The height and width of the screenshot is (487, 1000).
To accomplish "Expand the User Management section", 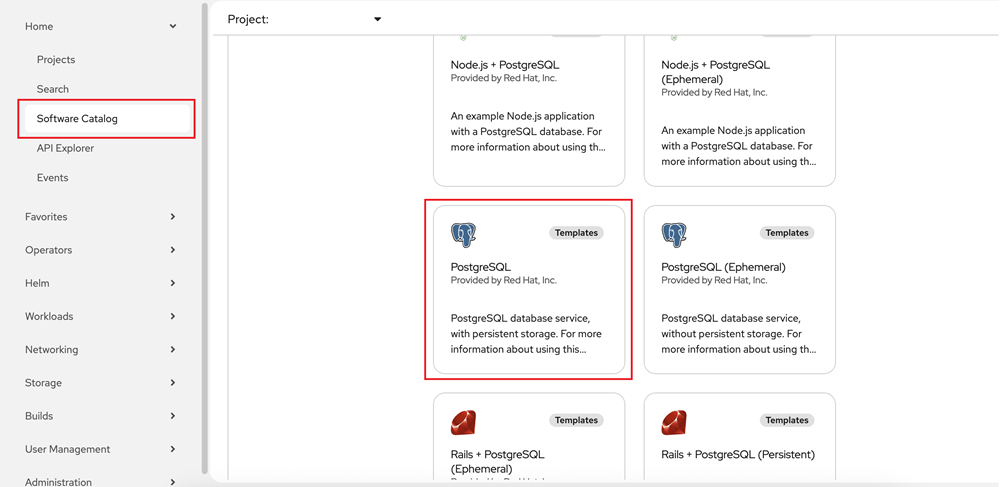I will point(101,449).
